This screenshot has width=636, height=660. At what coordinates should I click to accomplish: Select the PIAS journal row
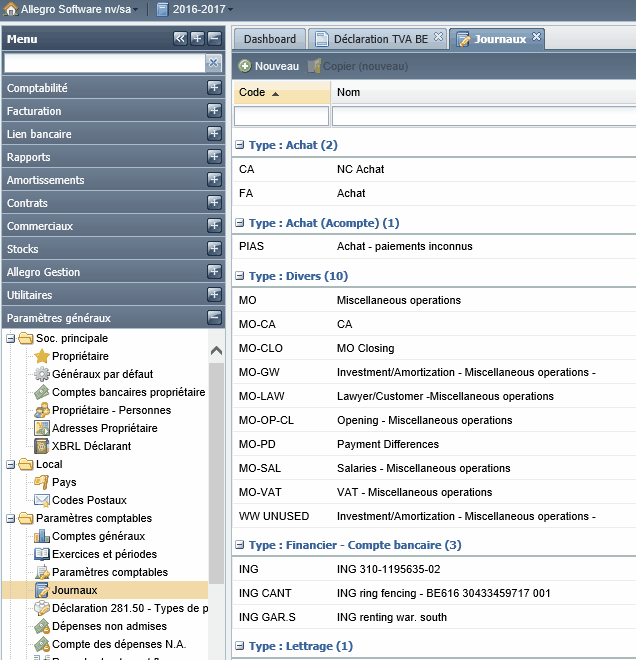tap(434, 246)
